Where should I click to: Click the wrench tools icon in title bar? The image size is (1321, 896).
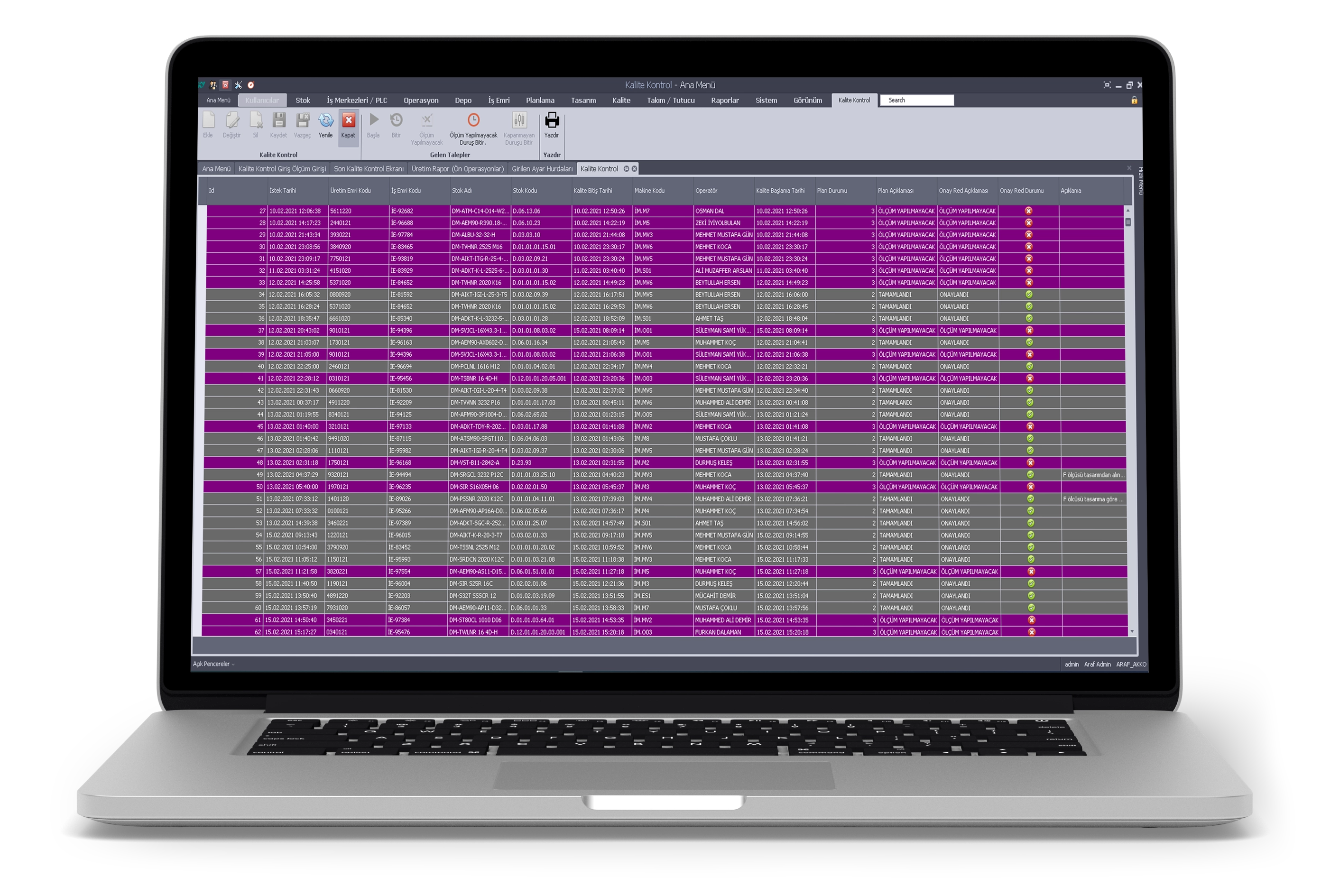(238, 85)
